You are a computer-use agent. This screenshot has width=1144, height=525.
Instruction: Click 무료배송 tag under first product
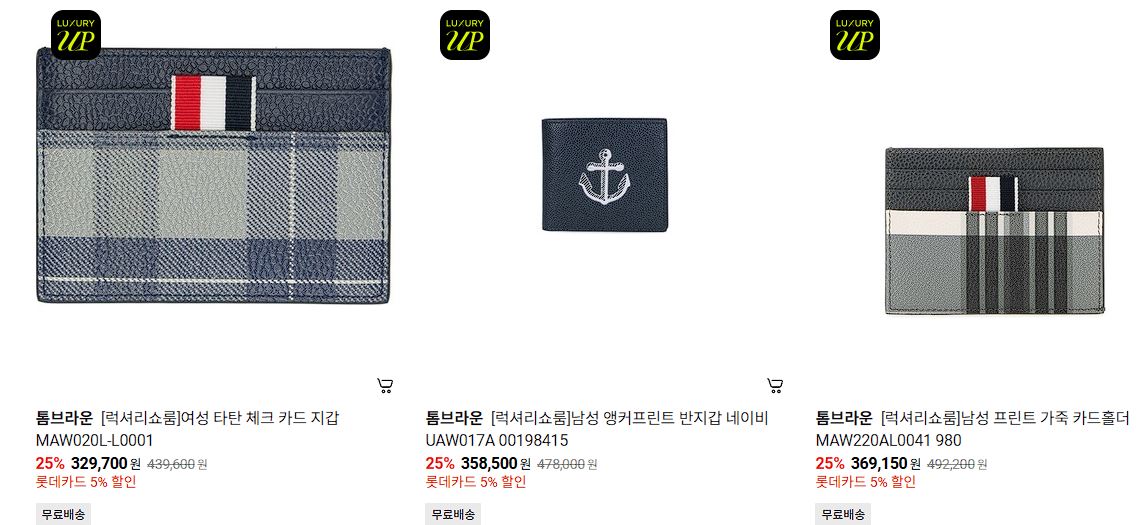pyautogui.click(x=63, y=514)
